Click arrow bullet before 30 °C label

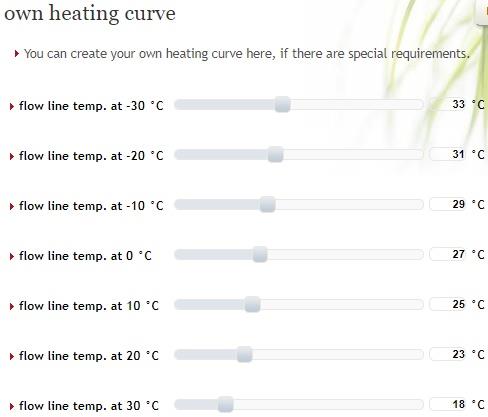[12, 406]
